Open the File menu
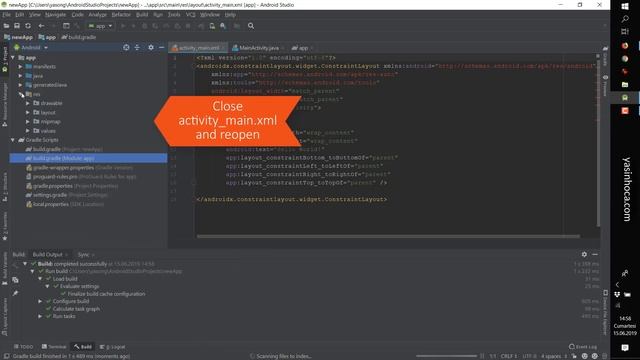The width and height of the screenshot is (640, 360). [x=7, y=15]
